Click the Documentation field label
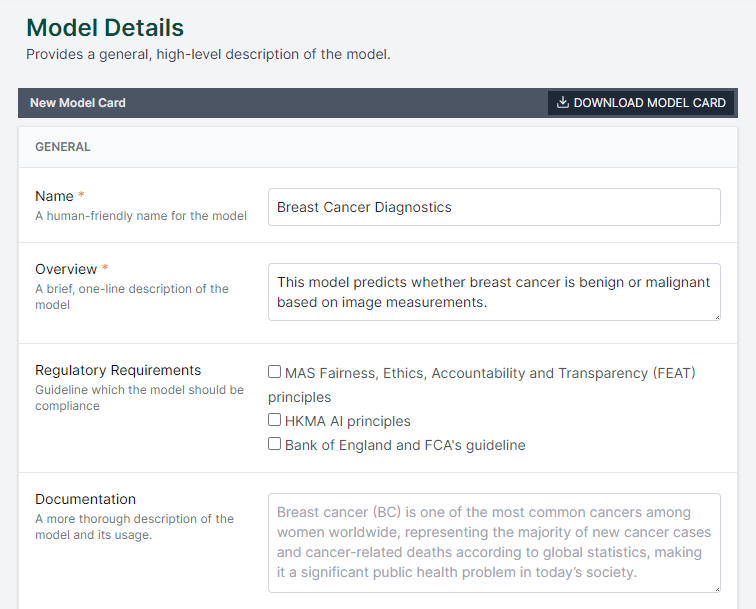The height and width of the screenshot is (609, 756). tap(85, 499)
